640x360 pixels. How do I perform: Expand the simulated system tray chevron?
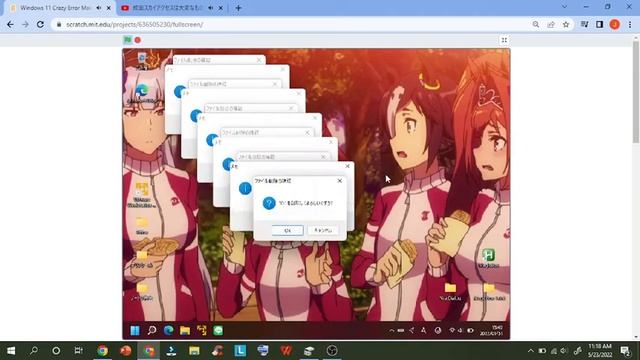[x=391, y=330]
